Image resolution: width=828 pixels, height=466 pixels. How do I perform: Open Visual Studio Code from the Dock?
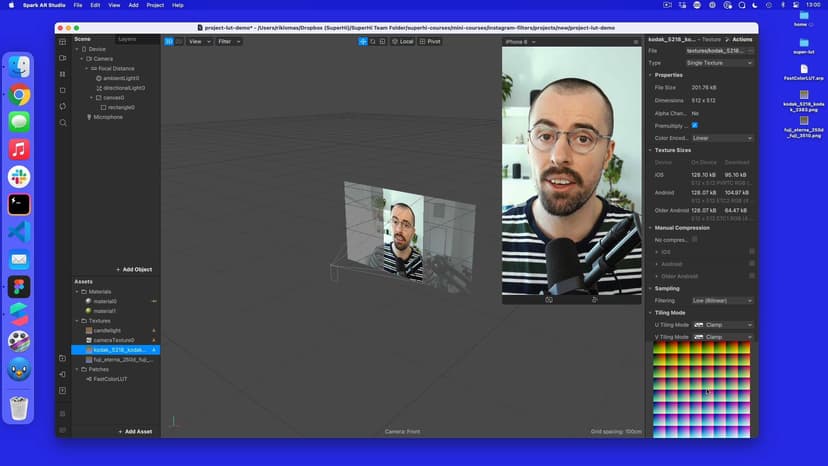pyautogui.click(x=19, y=232)
